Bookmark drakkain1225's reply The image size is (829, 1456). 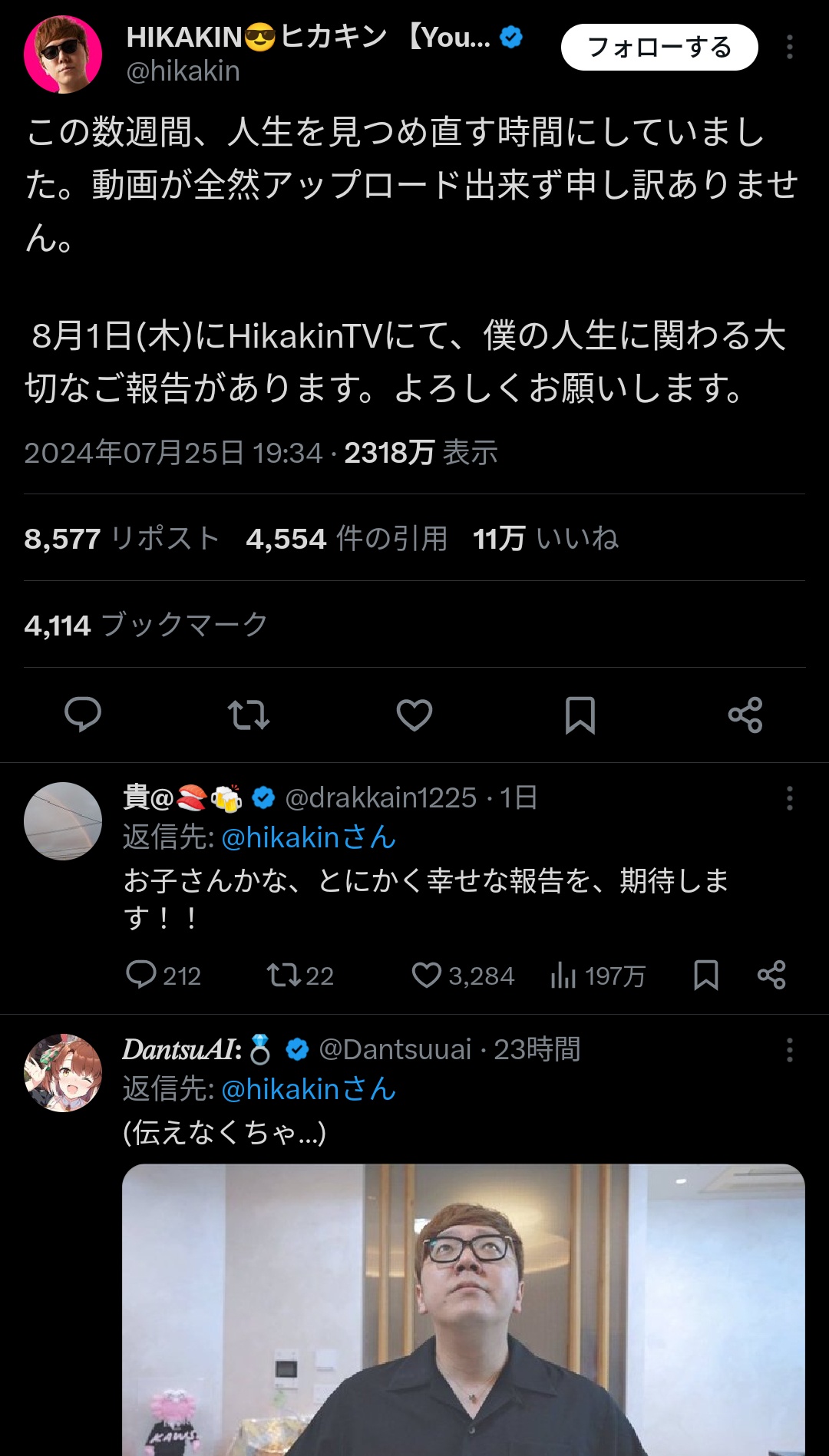tap(706, 976)
